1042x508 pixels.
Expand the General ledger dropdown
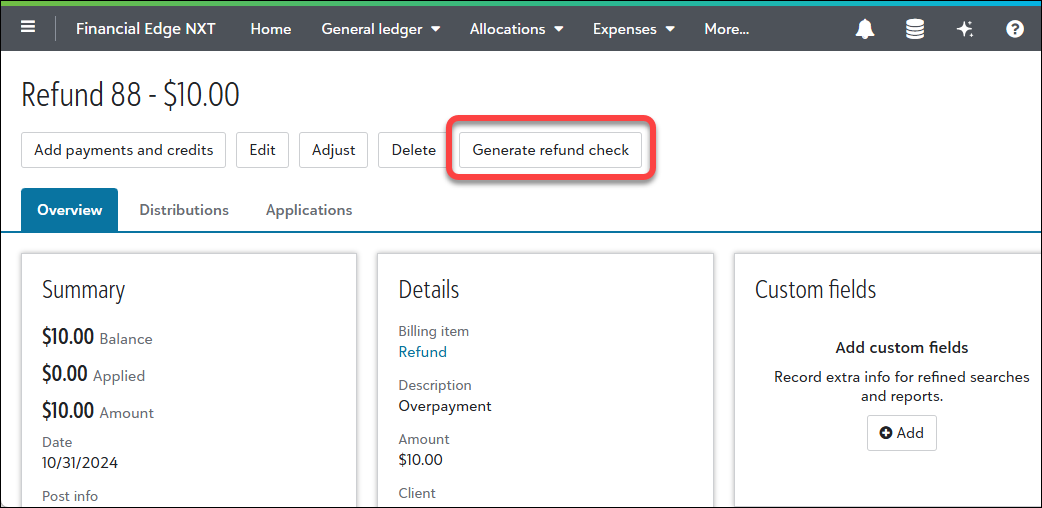pyautogui.click(x=381, y=29)
